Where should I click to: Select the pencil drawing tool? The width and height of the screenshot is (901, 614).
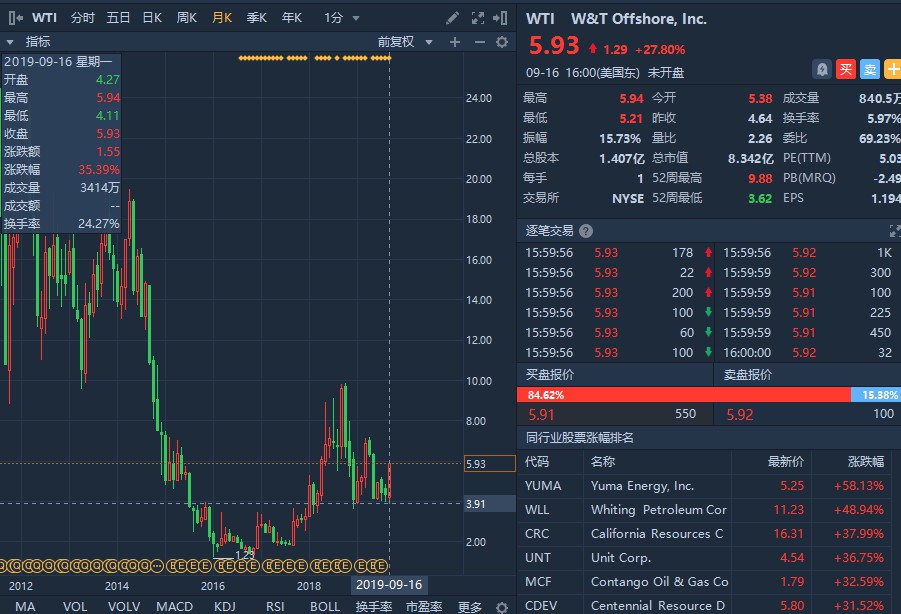coord(453,18)
